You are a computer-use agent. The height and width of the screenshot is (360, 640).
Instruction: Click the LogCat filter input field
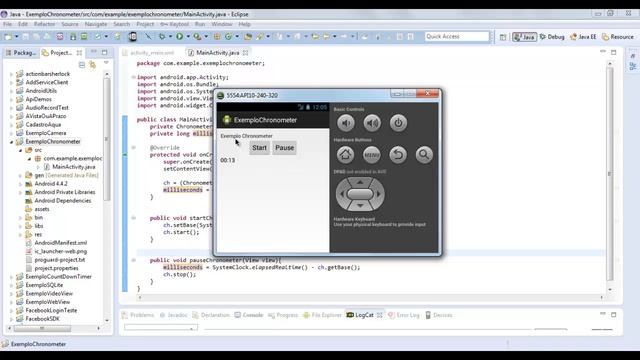pyautogui.click(x=161, y=327)
